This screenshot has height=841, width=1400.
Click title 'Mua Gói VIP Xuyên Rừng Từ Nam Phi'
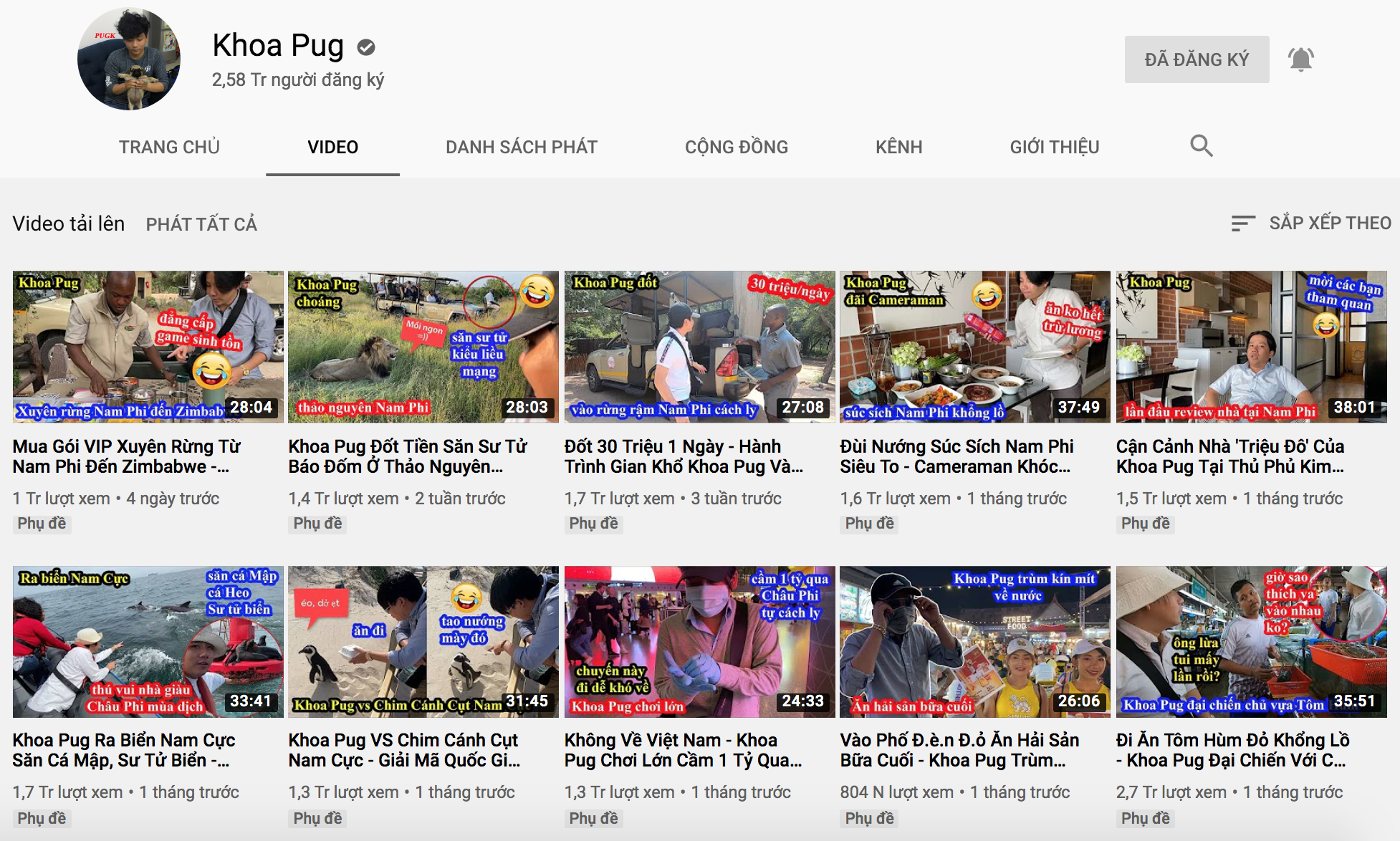coord(127,456)
